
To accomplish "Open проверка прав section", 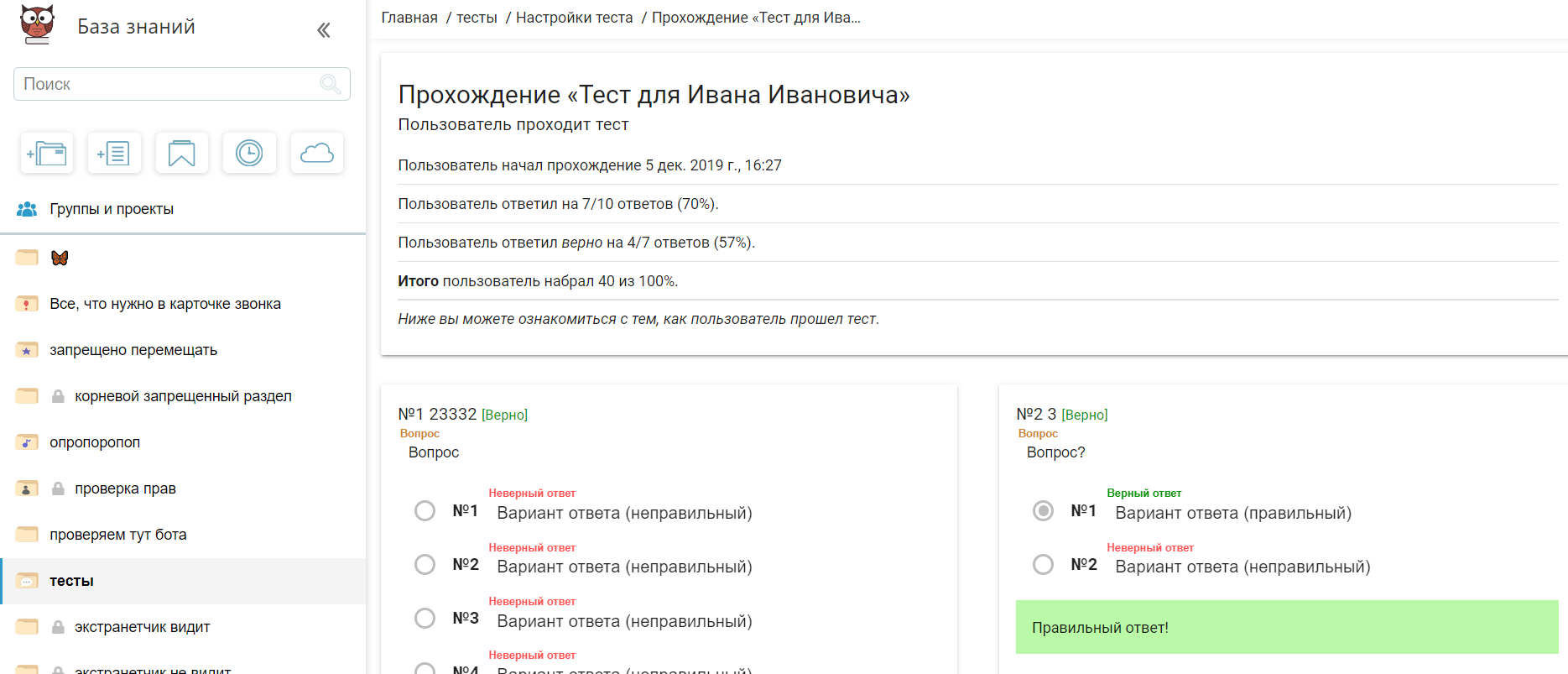I will 125,489.
